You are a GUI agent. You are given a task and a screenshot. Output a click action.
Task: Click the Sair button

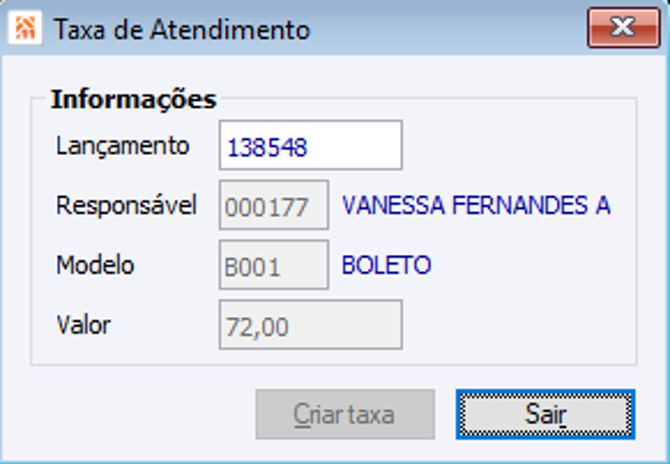point(545,414)
